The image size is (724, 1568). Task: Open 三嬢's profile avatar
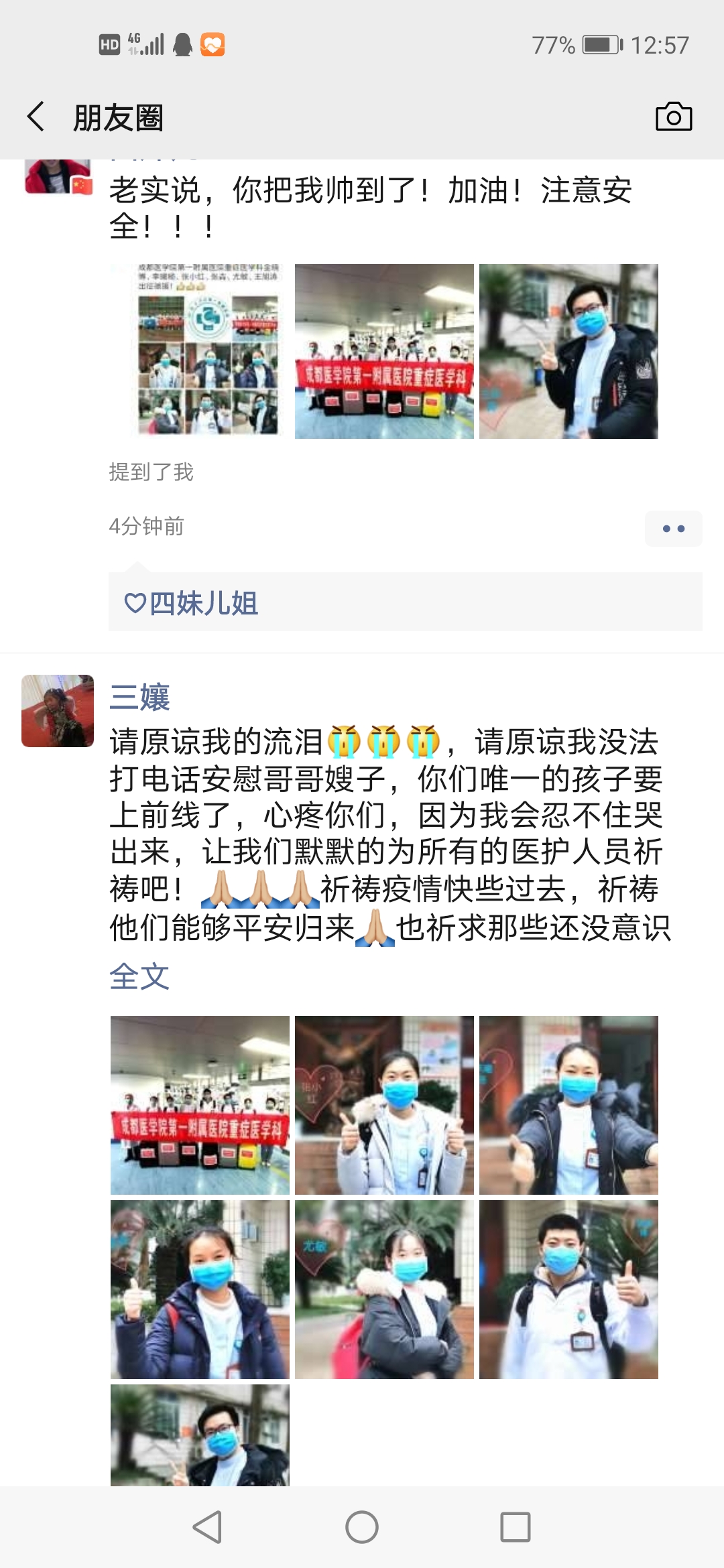58,711
